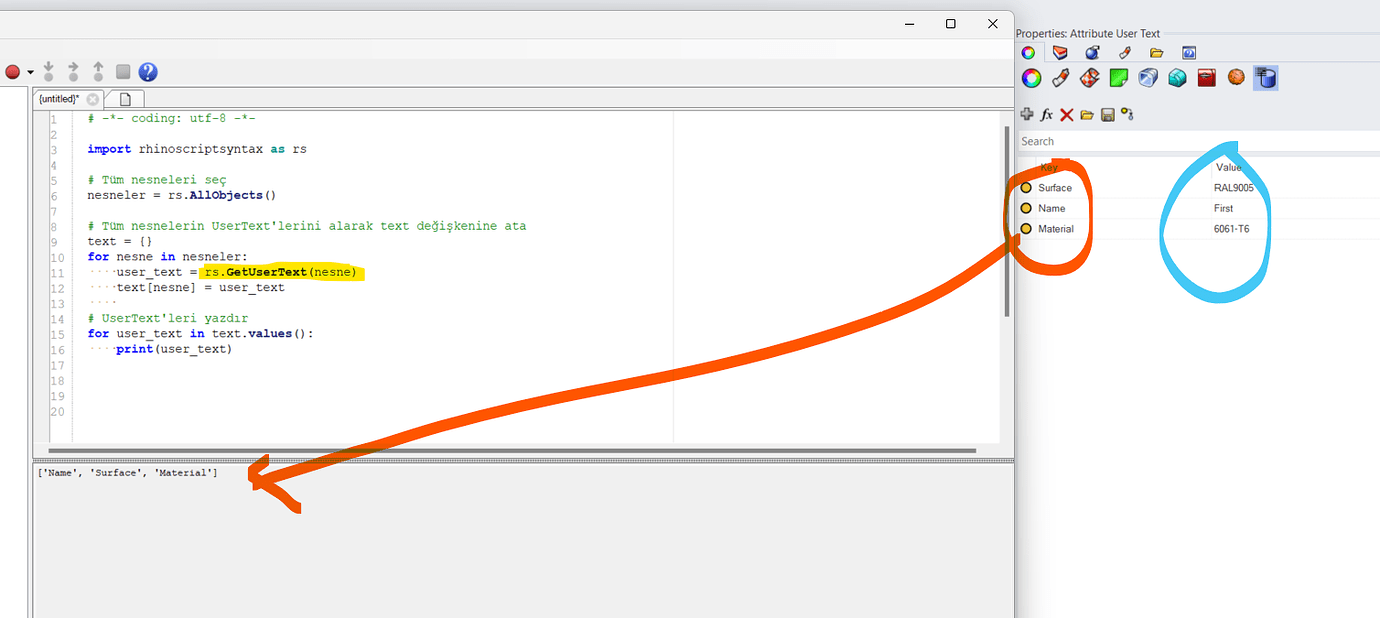Viewport: 1380px width, 618px height.
Task: Delete the selected user text entry
Action: coord(1066,114)
